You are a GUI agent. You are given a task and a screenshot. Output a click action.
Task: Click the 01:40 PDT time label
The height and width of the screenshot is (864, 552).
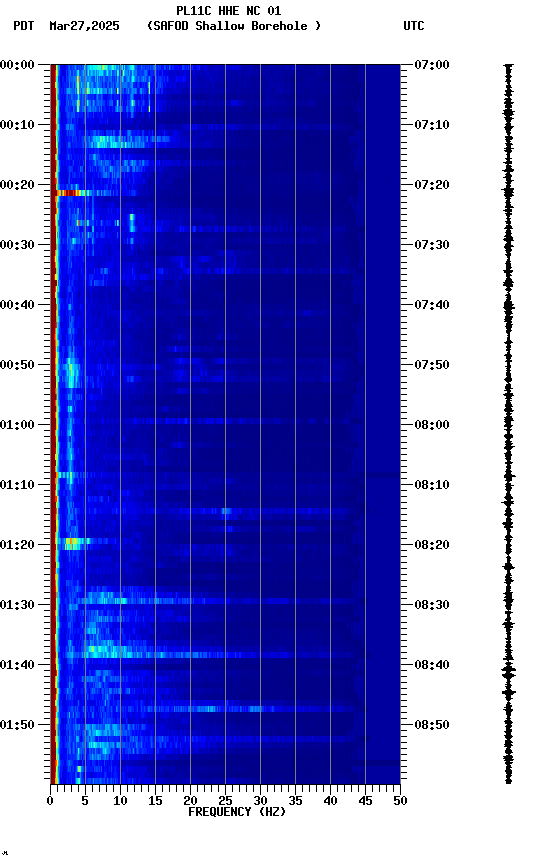click(17, 666)
